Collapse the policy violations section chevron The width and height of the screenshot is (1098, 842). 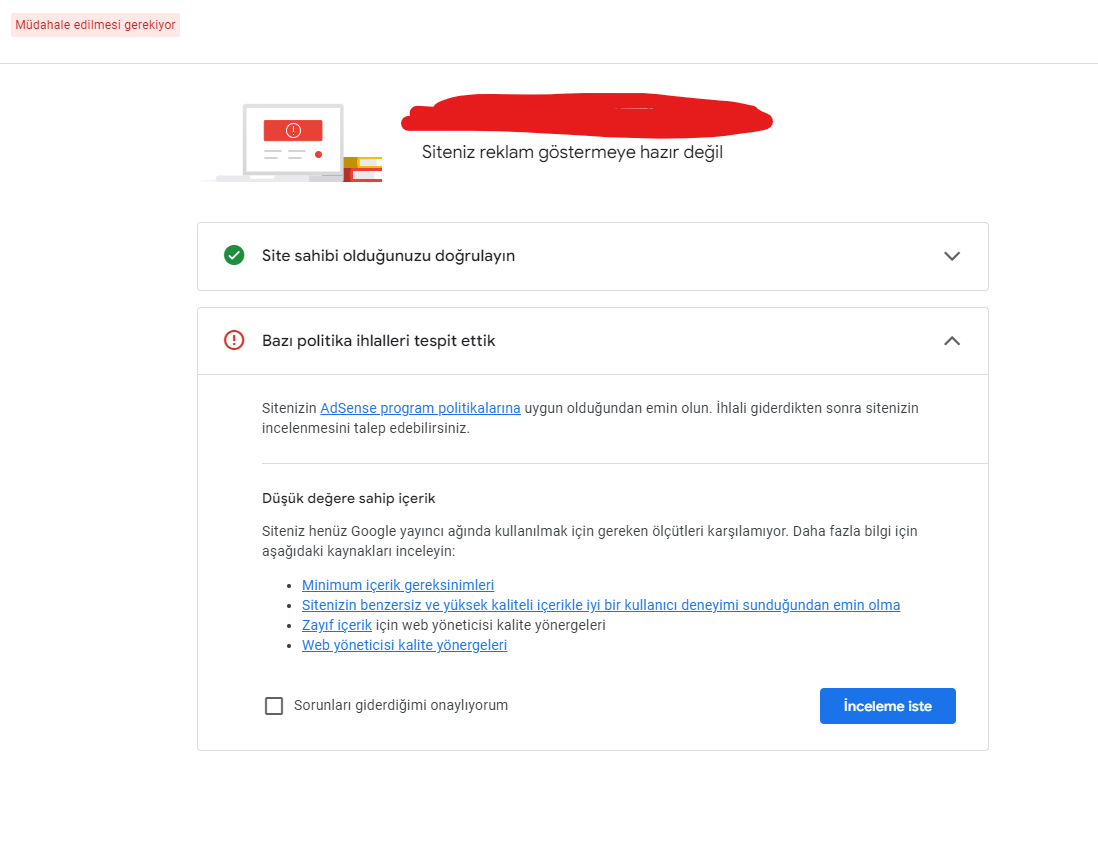tap(952, 340)
